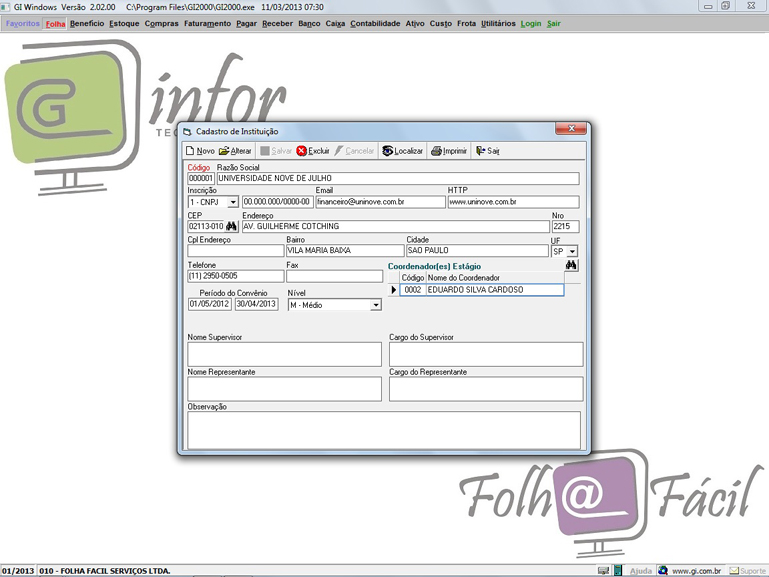
Task: Click the Sair exit toolbar button
Action: coord(487,151)
